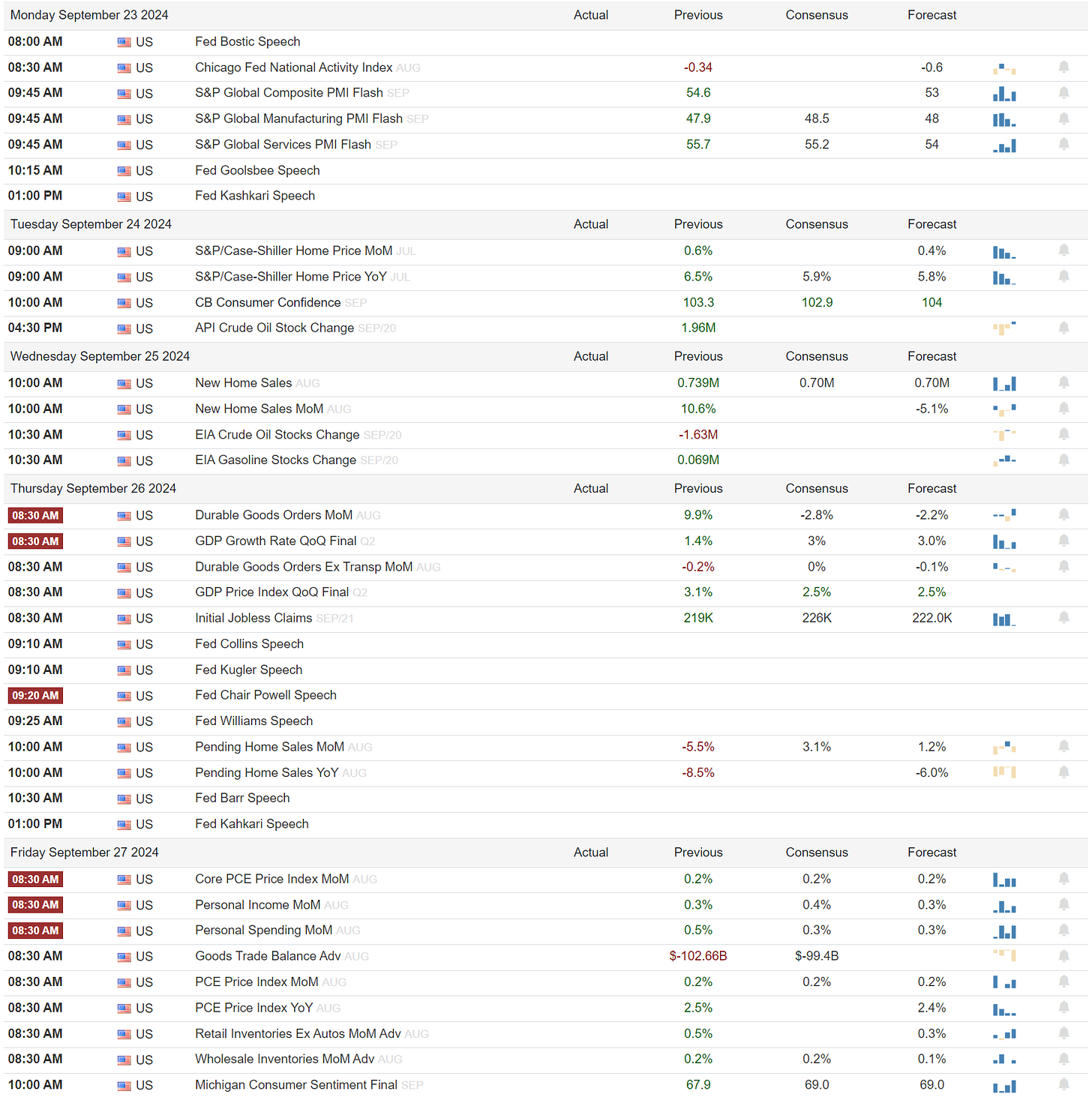Click the forecast value 222.0K
This screenshot has height=1097, width=1092.
932,618
